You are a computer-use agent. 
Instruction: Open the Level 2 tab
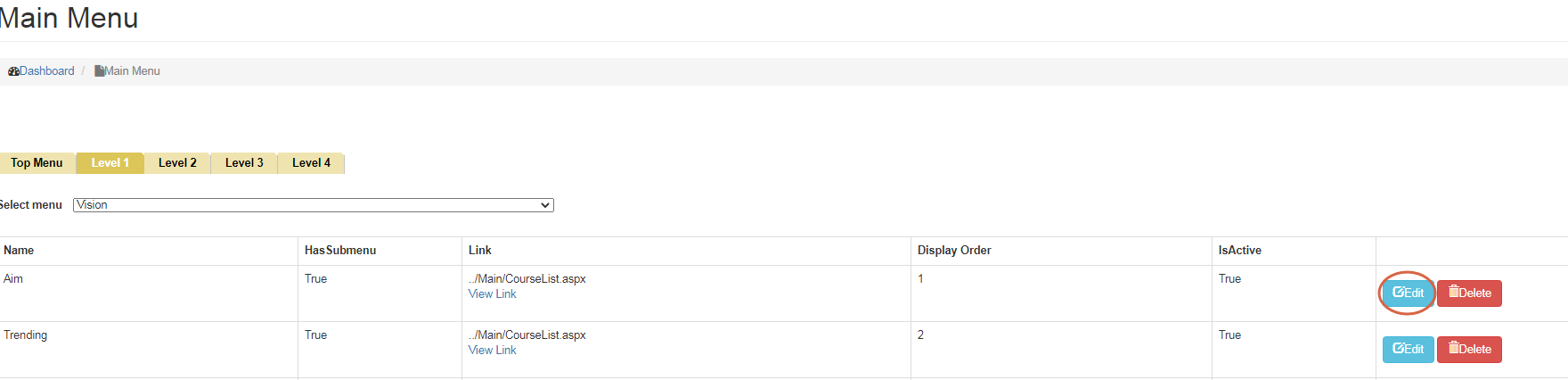tap(177, 163)
